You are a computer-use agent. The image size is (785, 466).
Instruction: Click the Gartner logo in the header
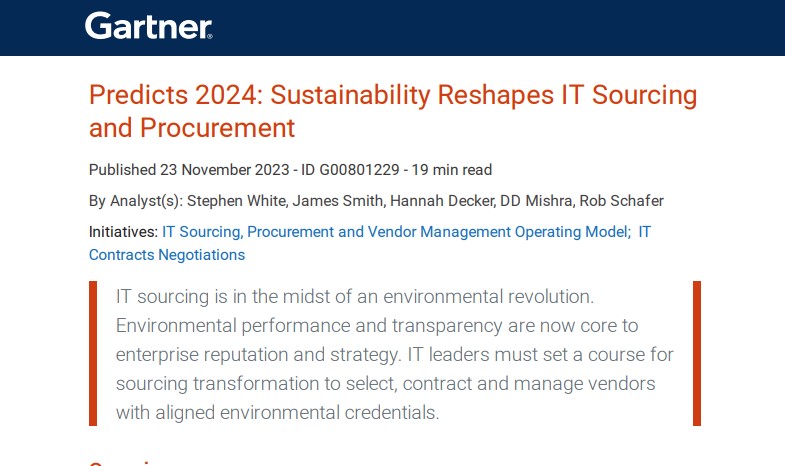click(x=148, y=26)
